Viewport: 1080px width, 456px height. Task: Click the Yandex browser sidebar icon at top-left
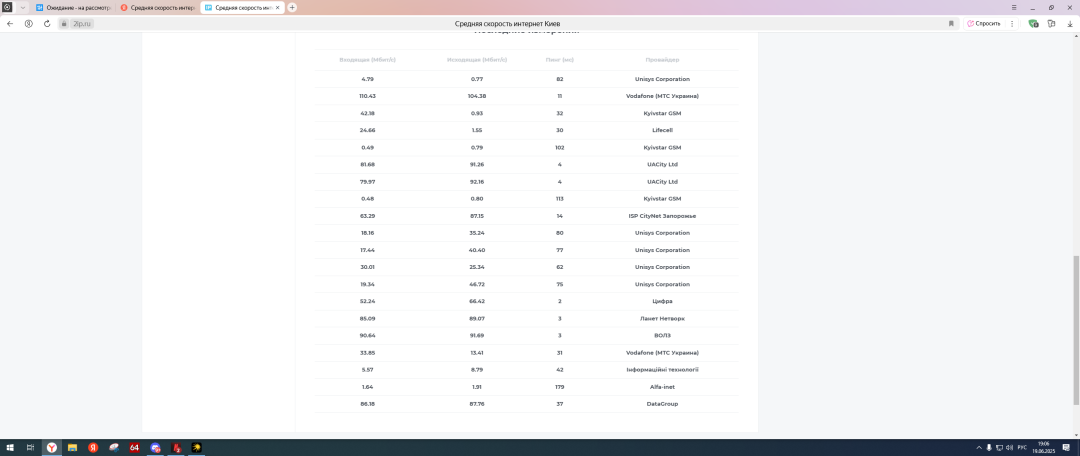point(8,7)
